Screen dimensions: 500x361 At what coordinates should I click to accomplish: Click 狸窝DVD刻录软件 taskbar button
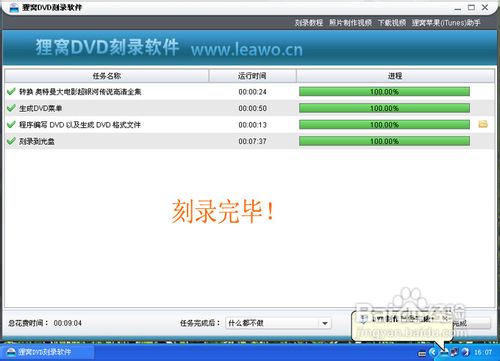[47, 352]
